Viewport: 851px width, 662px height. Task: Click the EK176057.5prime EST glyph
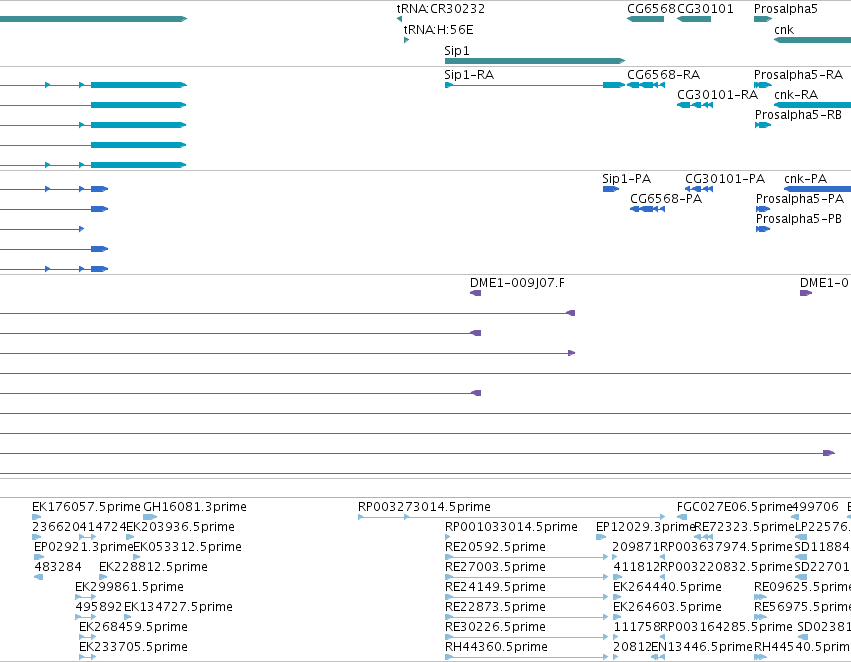click(38, 517)
